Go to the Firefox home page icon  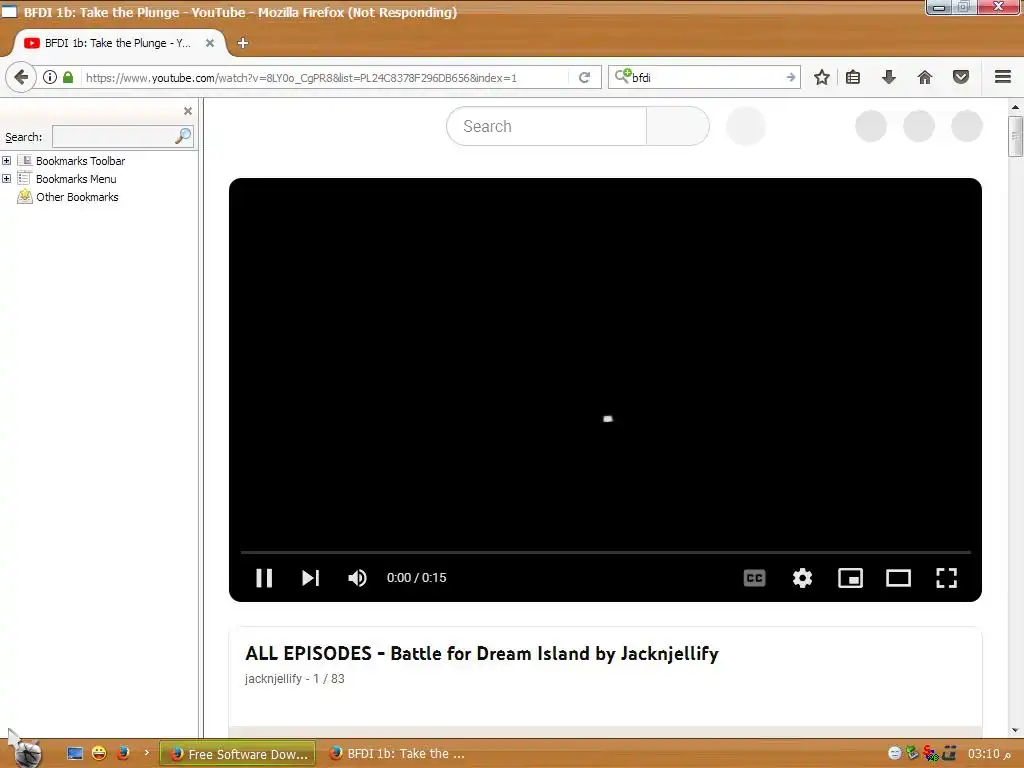click(x=924, y=78)
